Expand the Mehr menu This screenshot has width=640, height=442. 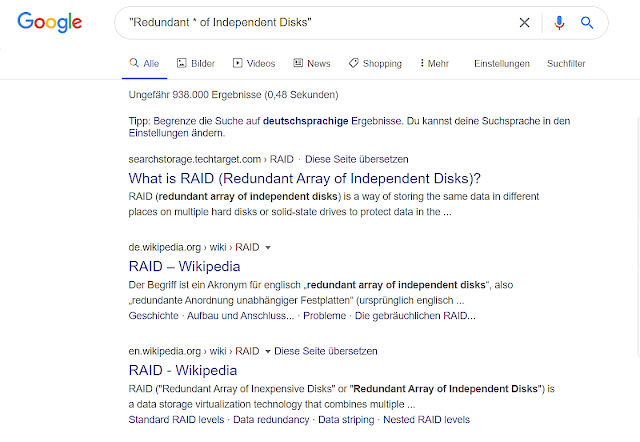tap(434, 64)
